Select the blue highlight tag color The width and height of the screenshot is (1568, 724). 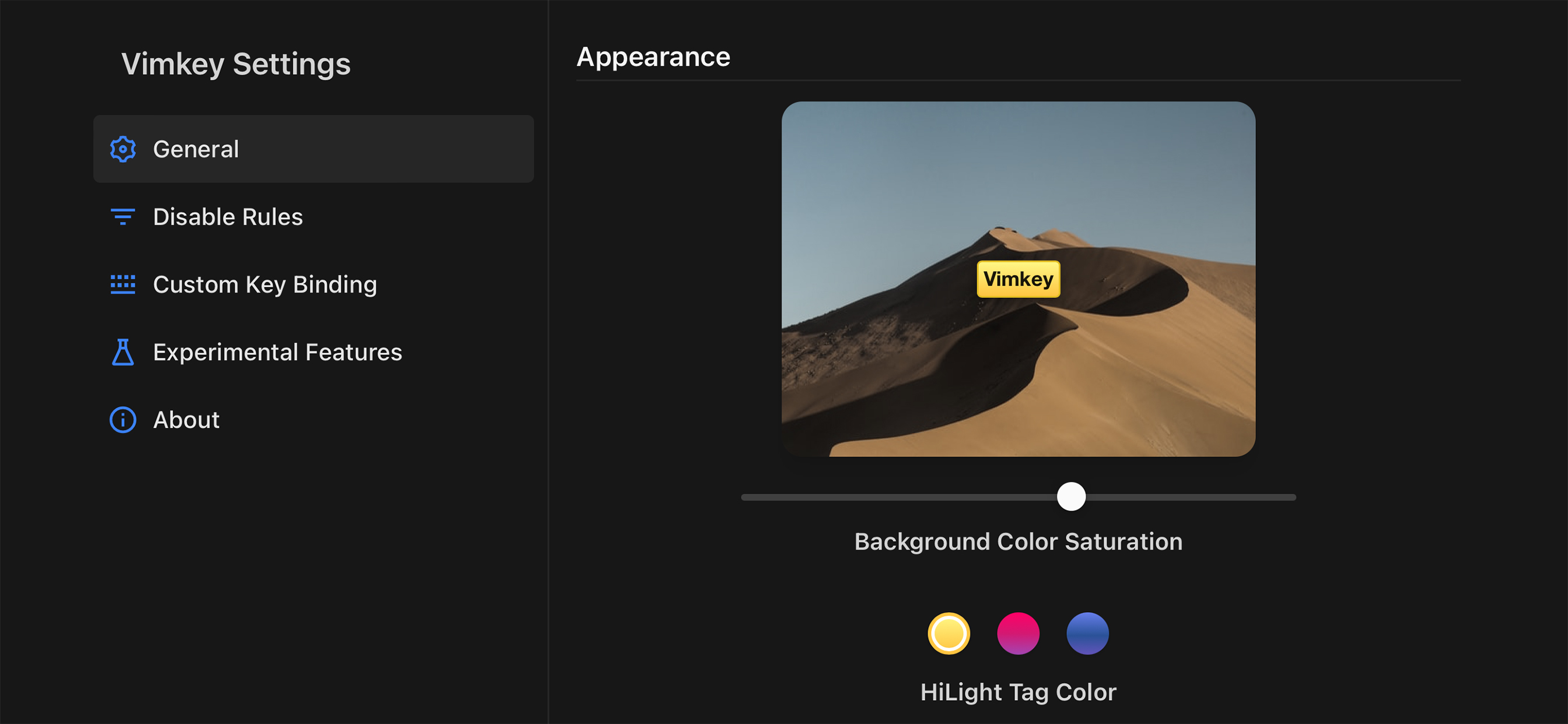[1088, 633]
